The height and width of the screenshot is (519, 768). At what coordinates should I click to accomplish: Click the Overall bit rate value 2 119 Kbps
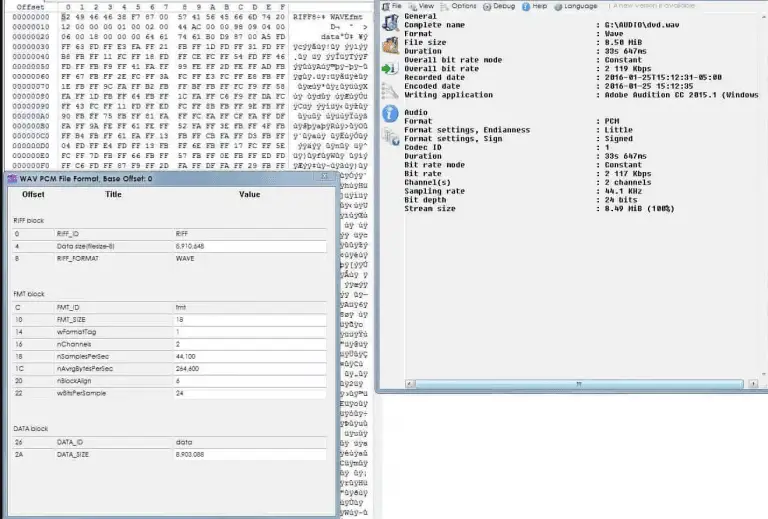click(x=628, y=69)
